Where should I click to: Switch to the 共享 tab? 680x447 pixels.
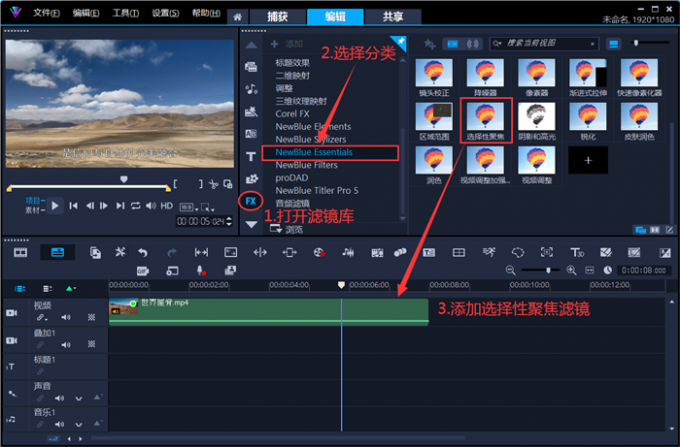point(379,17)
